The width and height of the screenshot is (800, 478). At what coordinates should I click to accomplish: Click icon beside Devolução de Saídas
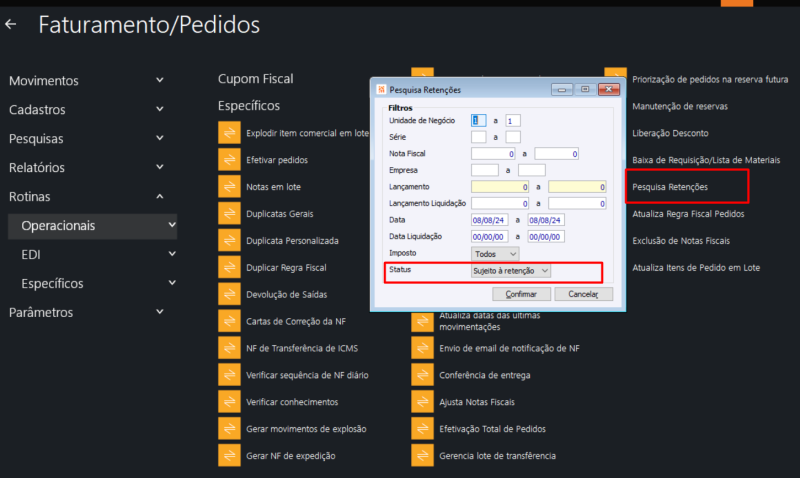click(229, 294)
